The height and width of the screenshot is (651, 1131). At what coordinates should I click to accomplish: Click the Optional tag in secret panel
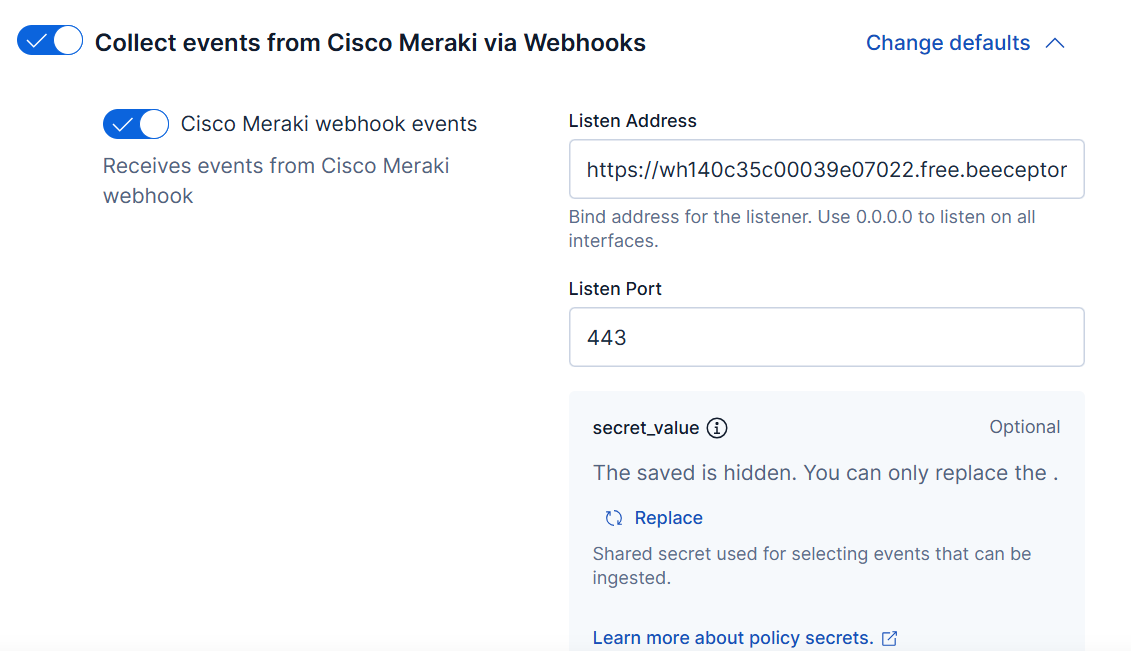[1024, 427]
